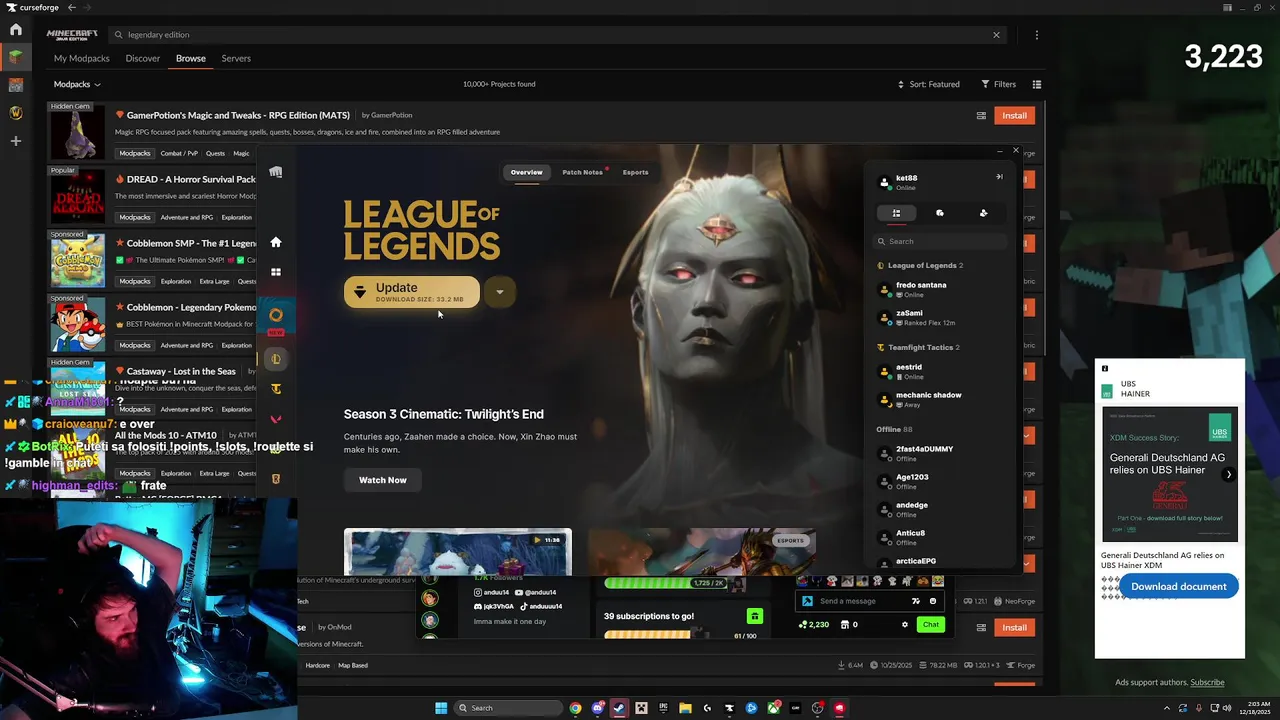The width and height of the screenshot is (1280, 720).
Task: Switch CurseForge results to list view
Action: click(1037, 85)
